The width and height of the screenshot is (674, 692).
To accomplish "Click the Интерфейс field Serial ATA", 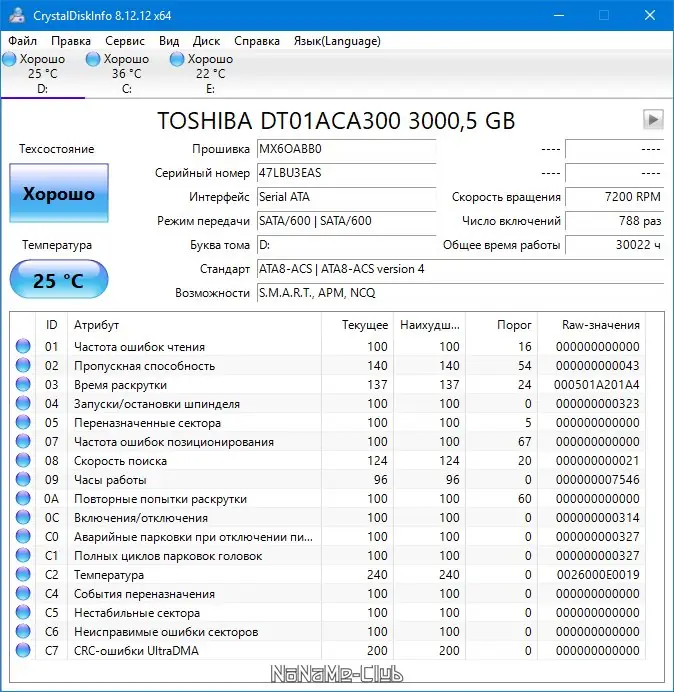I will [346, 197].
